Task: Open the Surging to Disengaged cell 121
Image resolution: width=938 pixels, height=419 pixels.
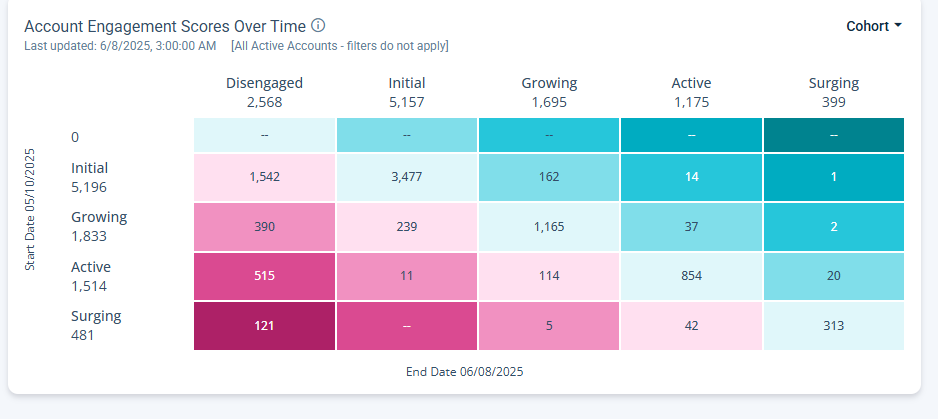Action: pos(264,325)
